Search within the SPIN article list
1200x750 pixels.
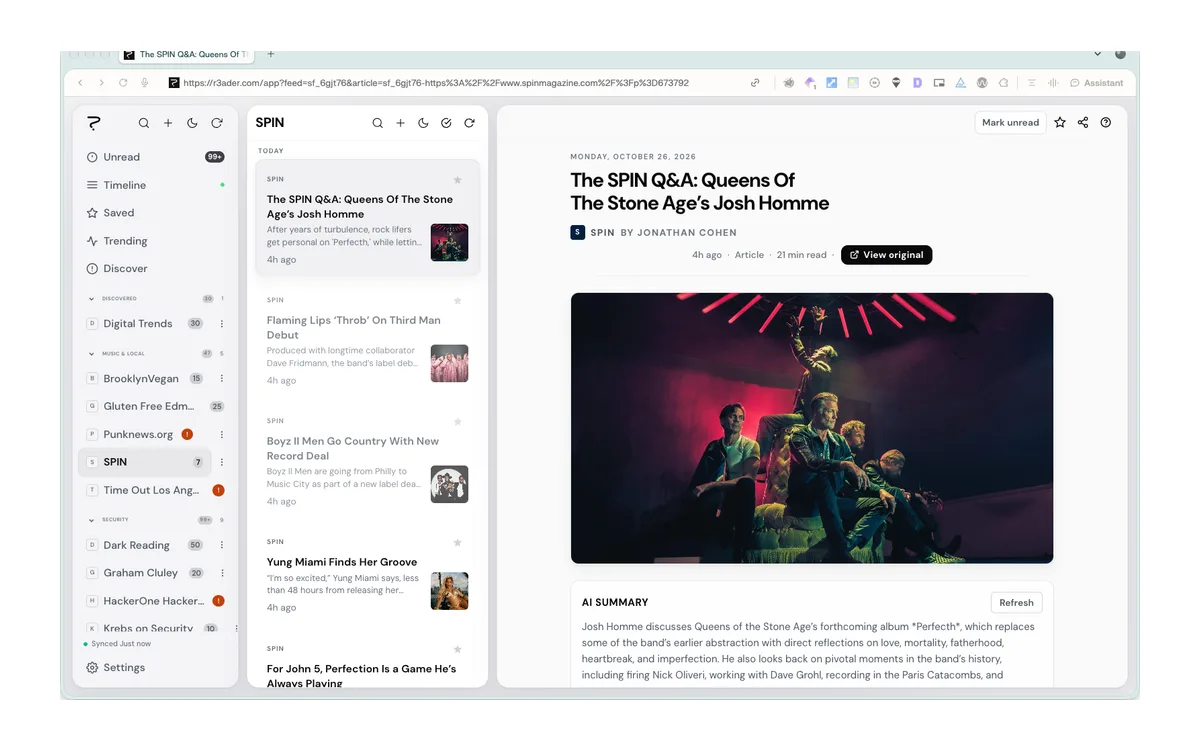click(377, 123)
